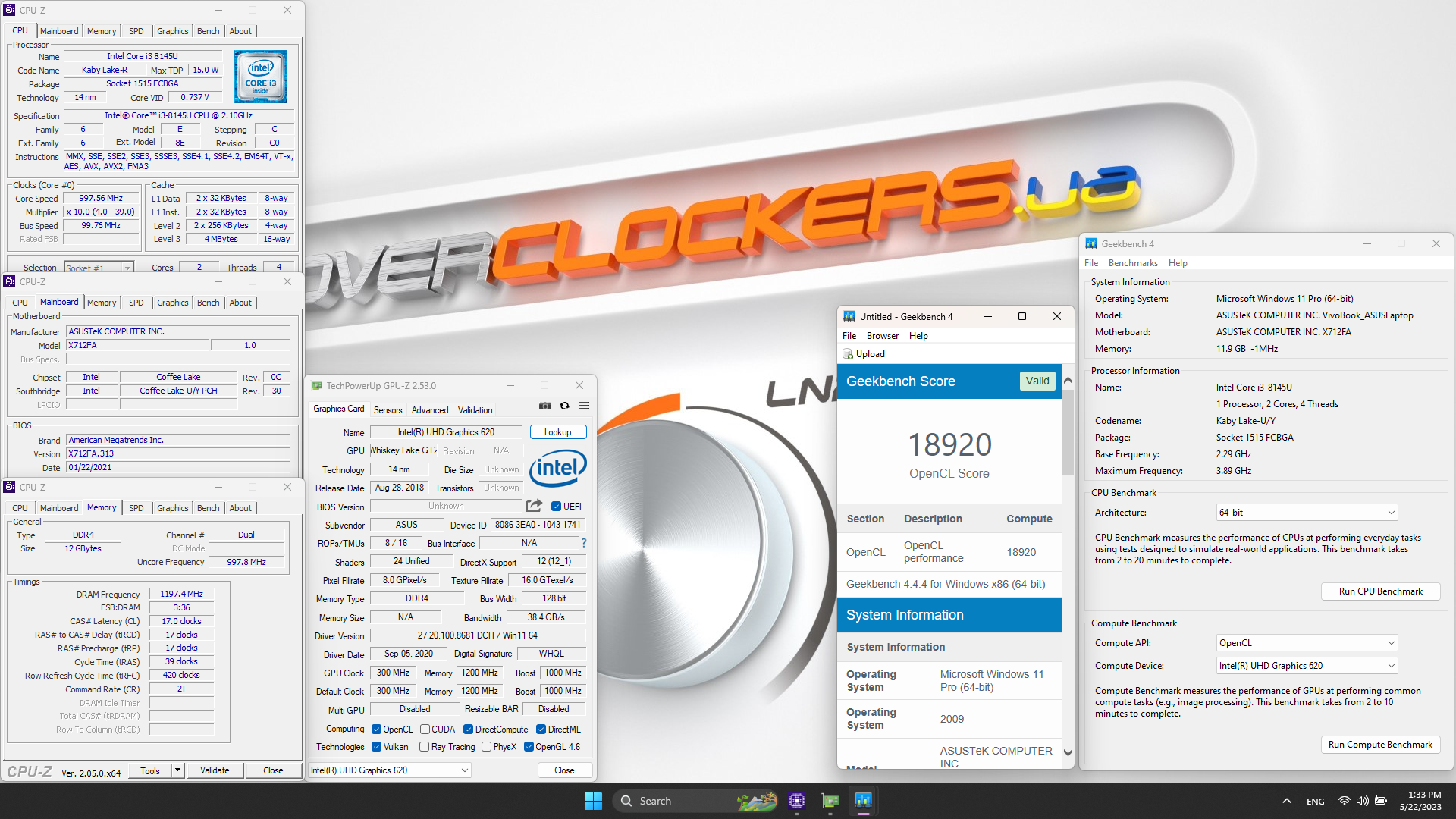Image resolution: width=1456 pixels, height=819 pixels.
Task: Toggle the DirectCompute checkbox
Action: (469, 730)
